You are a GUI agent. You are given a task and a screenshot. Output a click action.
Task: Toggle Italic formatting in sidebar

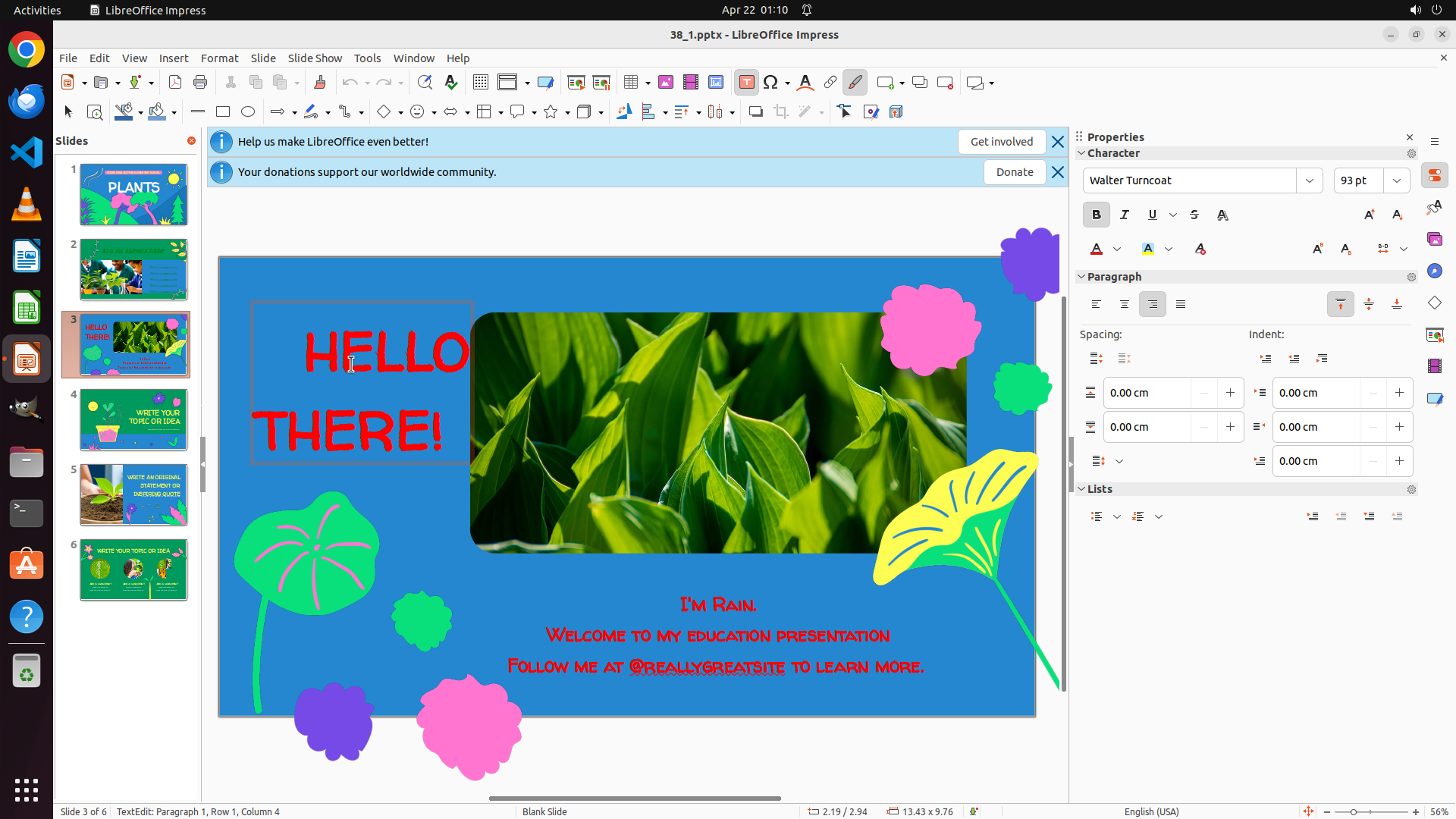click(1125, 215)
